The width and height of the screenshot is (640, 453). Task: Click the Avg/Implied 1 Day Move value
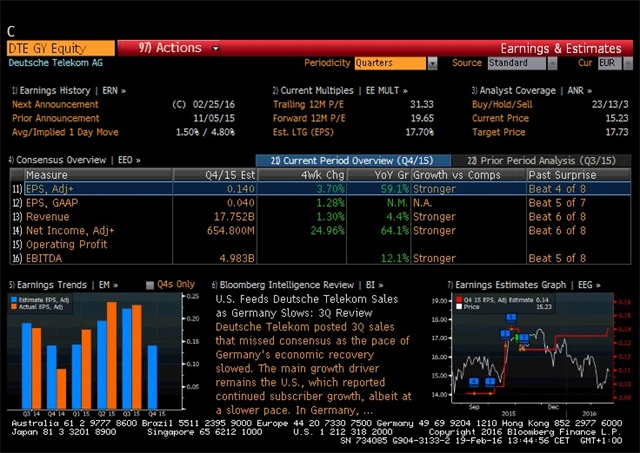click(205, 132)
